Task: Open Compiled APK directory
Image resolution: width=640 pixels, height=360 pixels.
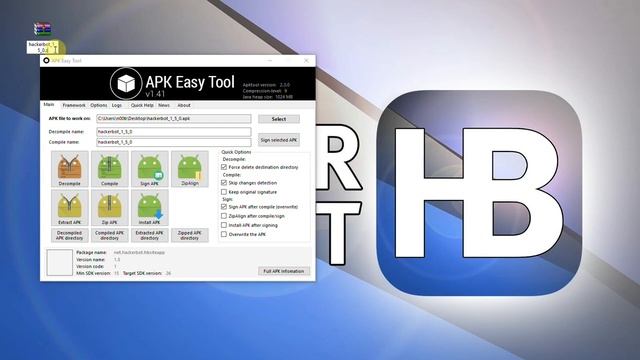Action: coord(109,236)
